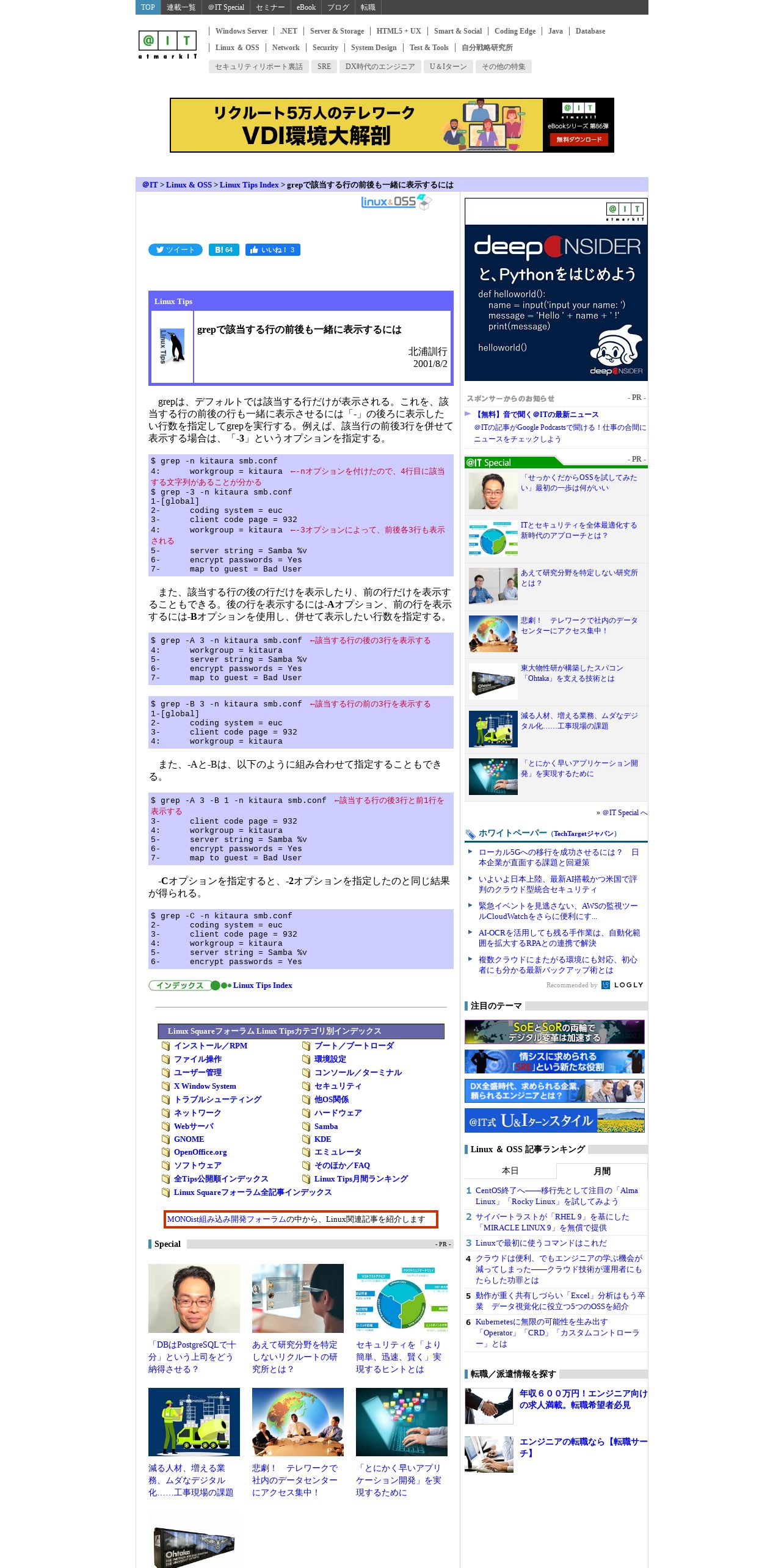
Task: Open the エンジニアの転職なら転職サーチ link
Action: click(583, 1448)
